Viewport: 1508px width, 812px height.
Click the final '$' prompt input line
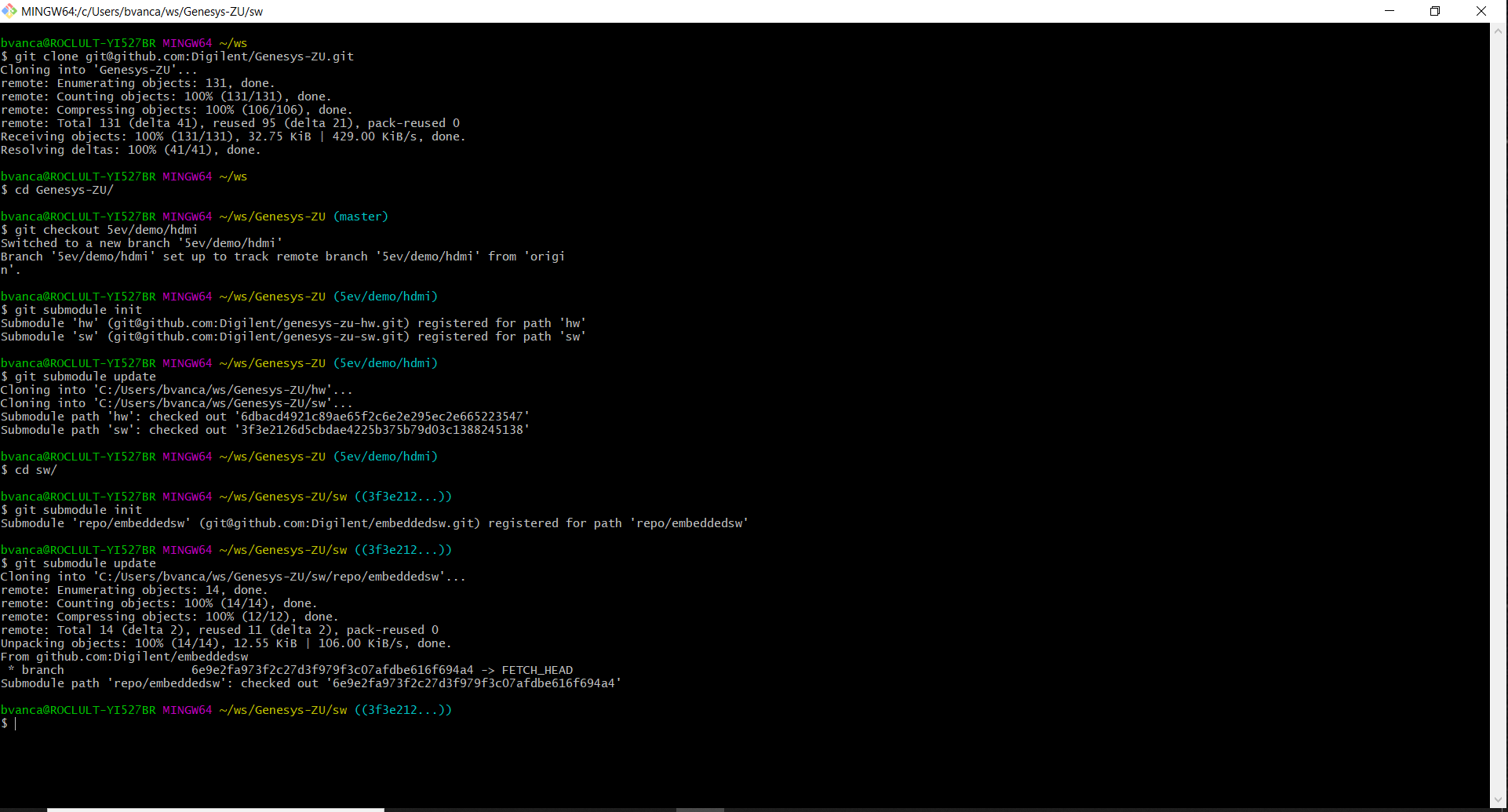[9, 723]
